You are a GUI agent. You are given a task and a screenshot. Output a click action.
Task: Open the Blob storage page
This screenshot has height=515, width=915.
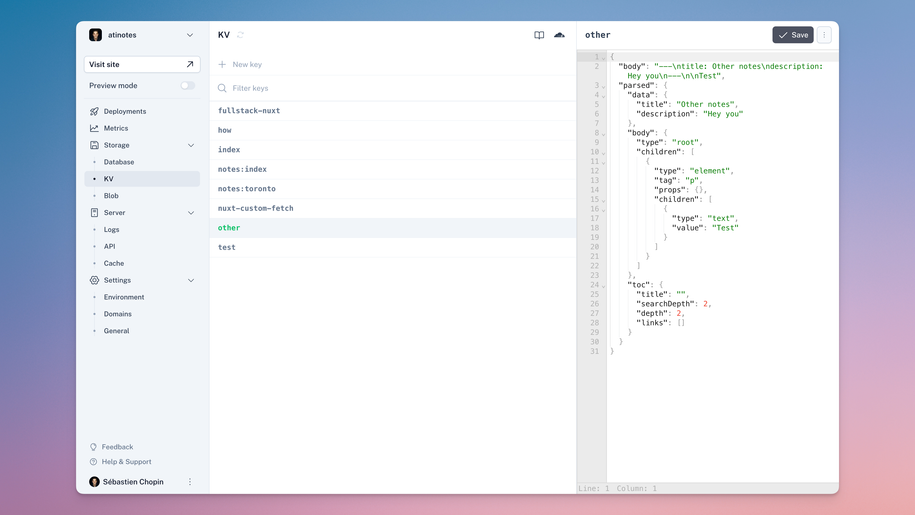tap(111, 196)
